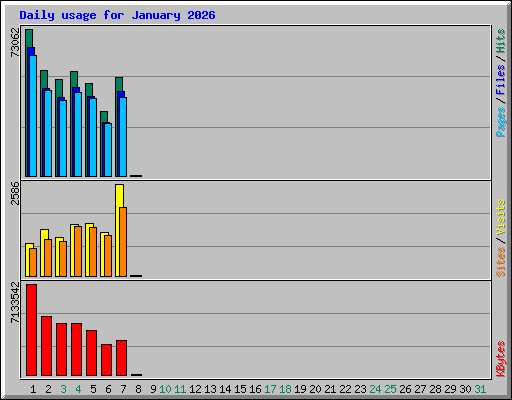
Task: Click the cyan Pages bar for day 5
Action: tap(93, 137)
